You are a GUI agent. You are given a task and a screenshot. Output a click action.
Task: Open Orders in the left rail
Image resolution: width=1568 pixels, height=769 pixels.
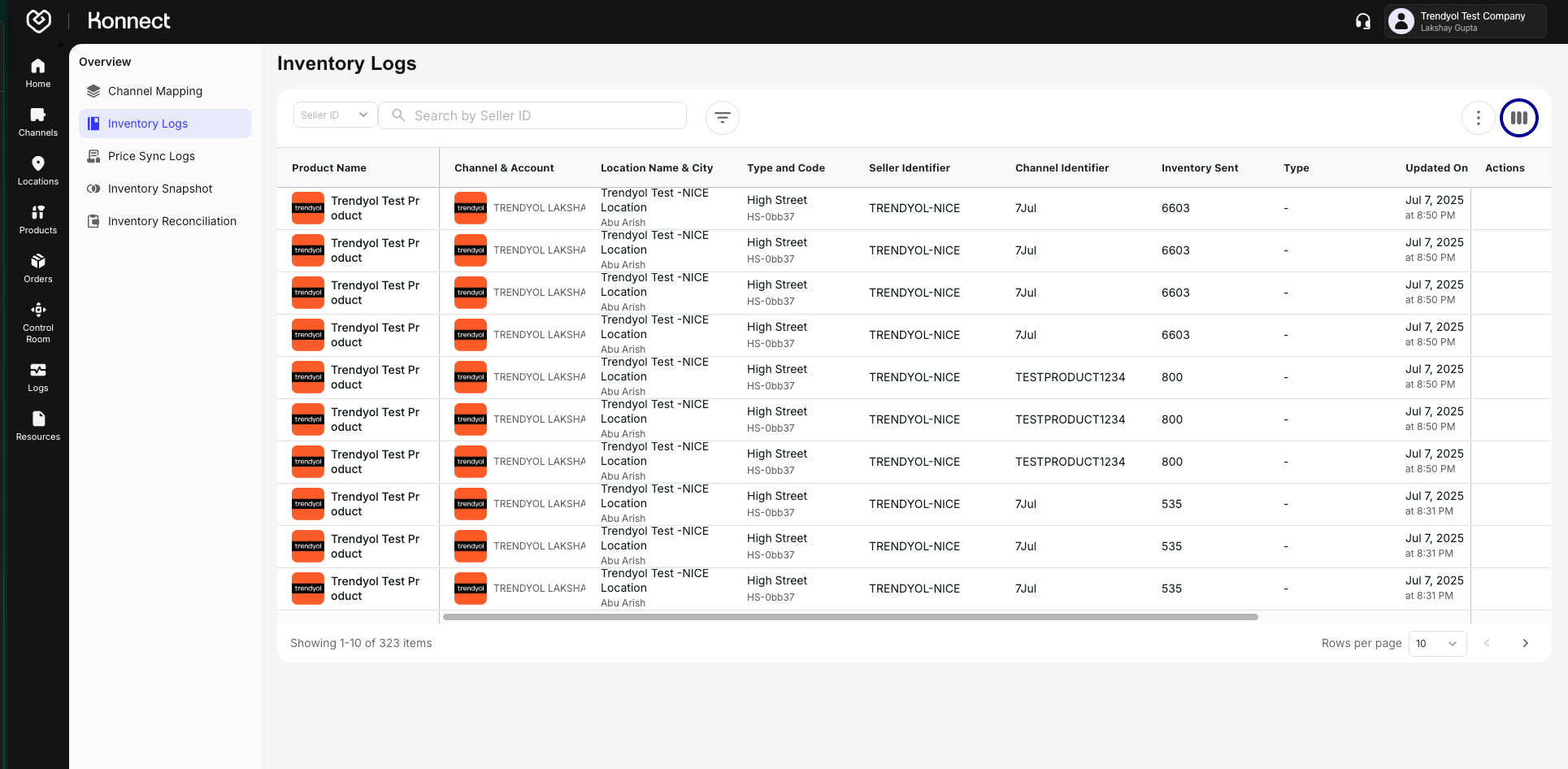click(38, 268)
